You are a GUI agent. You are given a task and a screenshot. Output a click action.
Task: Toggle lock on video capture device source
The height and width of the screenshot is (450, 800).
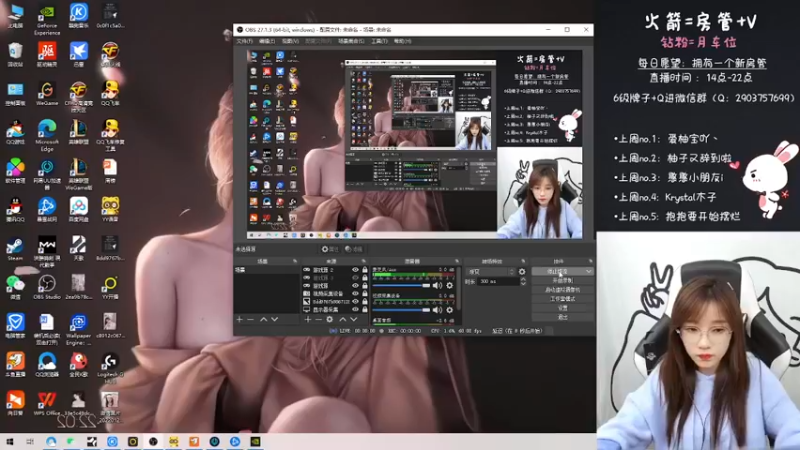tap(364, 293)
